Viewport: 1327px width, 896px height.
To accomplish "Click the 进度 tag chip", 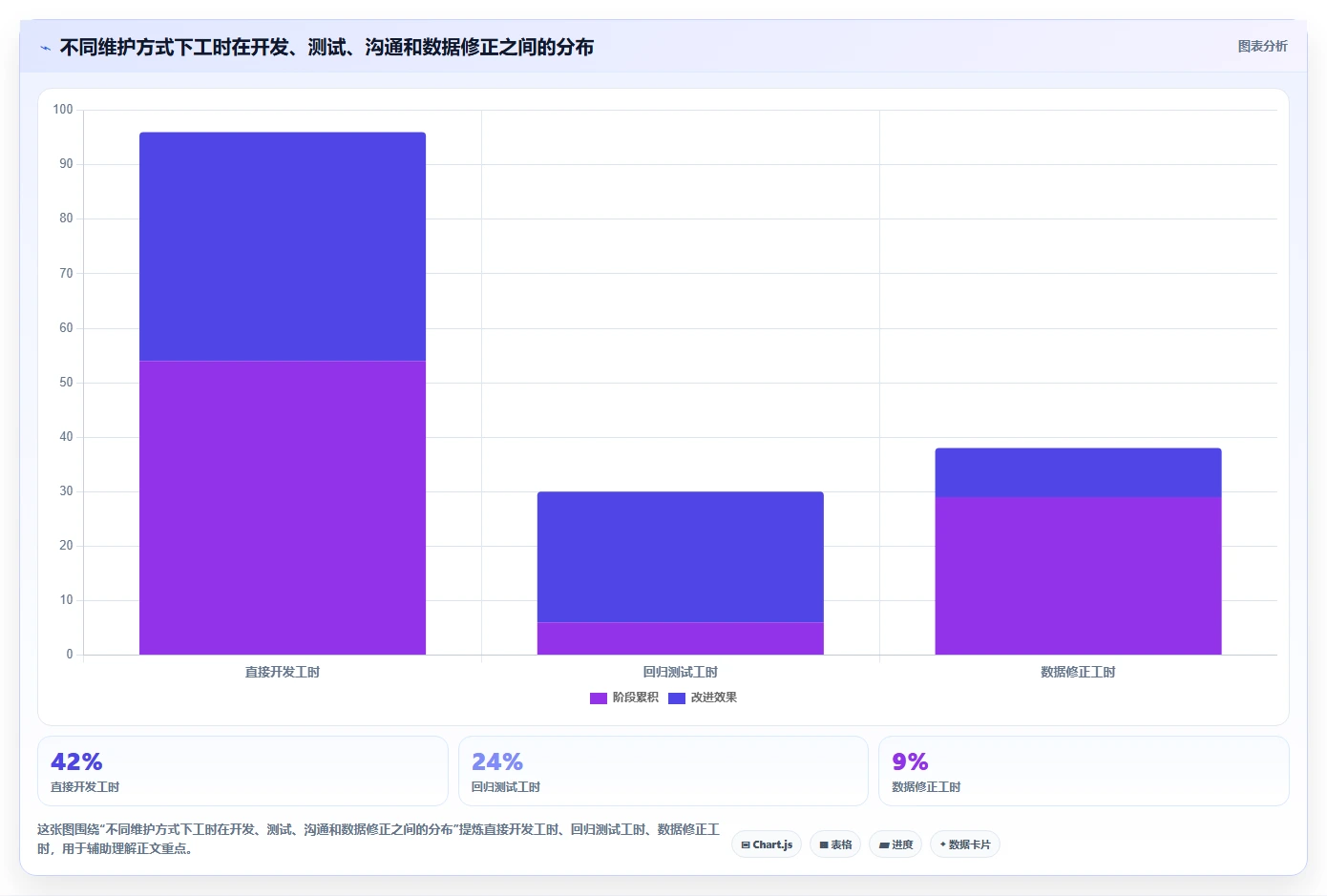I will click(895, 844).
